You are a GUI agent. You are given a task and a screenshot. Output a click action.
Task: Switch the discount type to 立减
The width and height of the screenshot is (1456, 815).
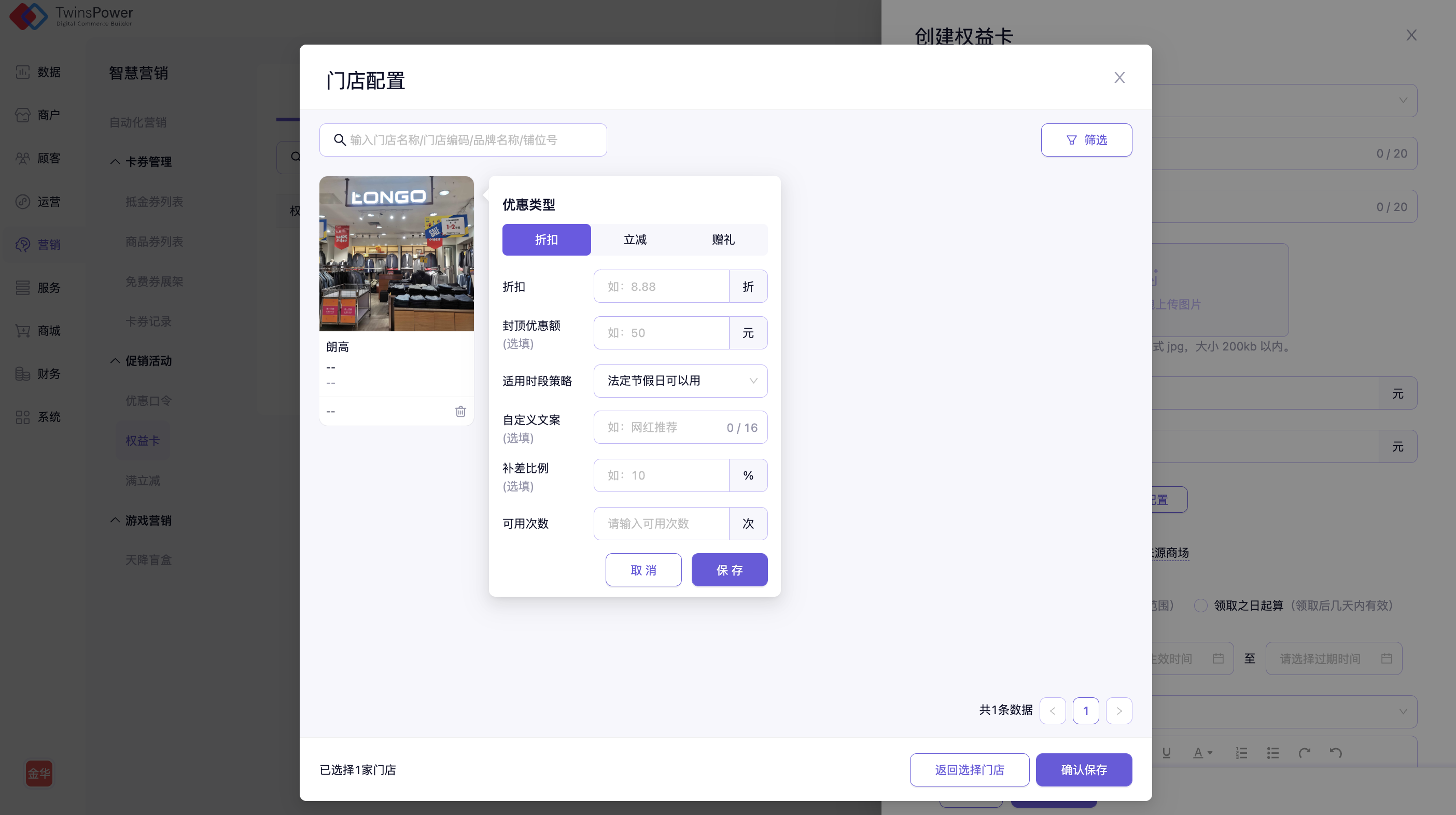pos(635,240)
